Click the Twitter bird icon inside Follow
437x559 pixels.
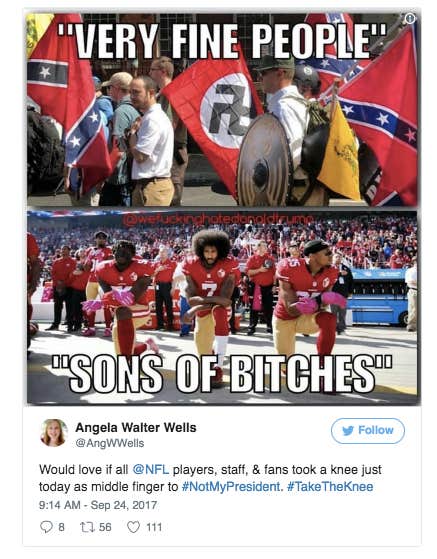(x=348, y=431)
